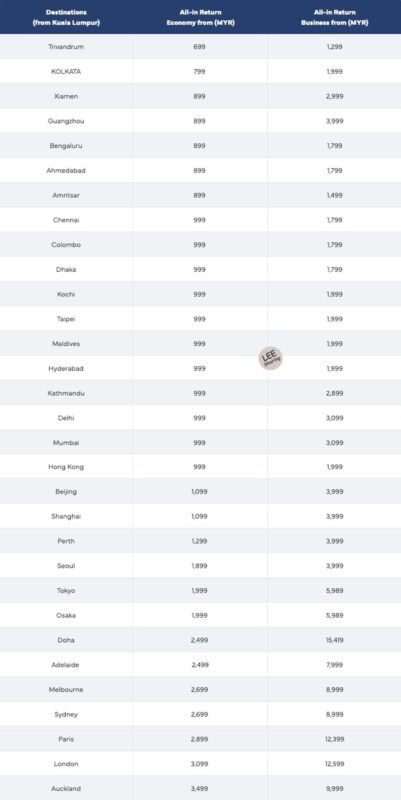Click Kathmandu business fare 2,899
The width and height of the screenshot is (401, 800).
pos(335,393)
